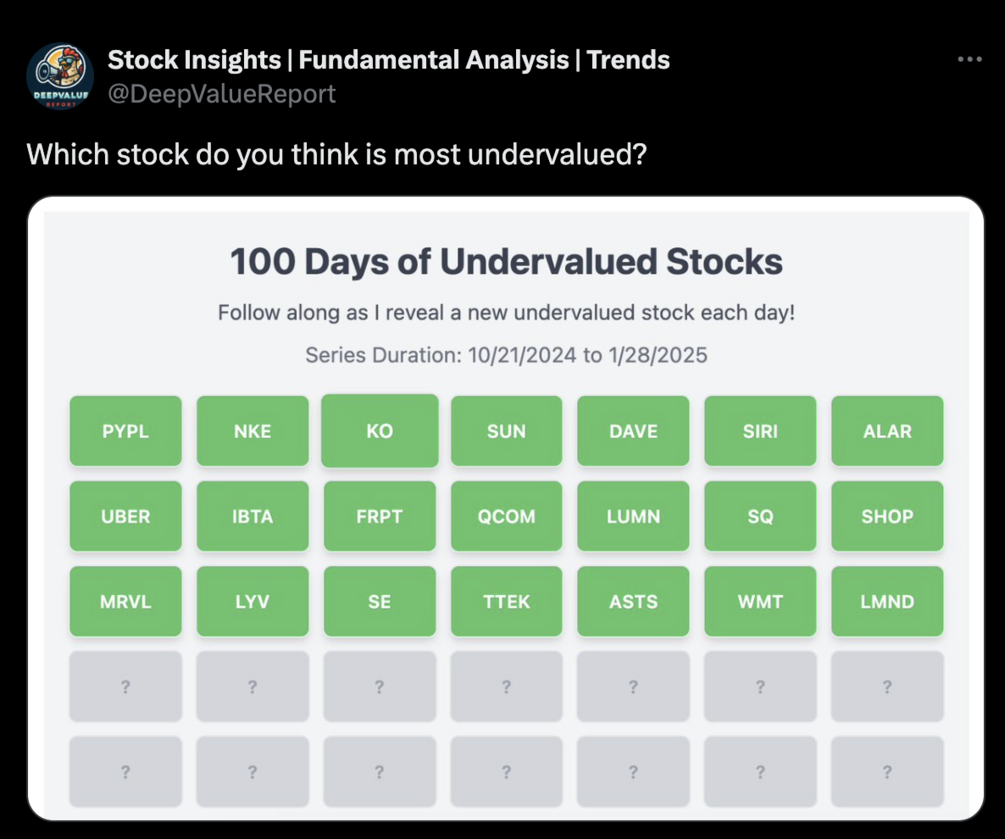The height and width of the screenshot is (839, 1005).
Task: Pick the ALAR stock tile
Action: pyautogui.click(x=887, y=431)
